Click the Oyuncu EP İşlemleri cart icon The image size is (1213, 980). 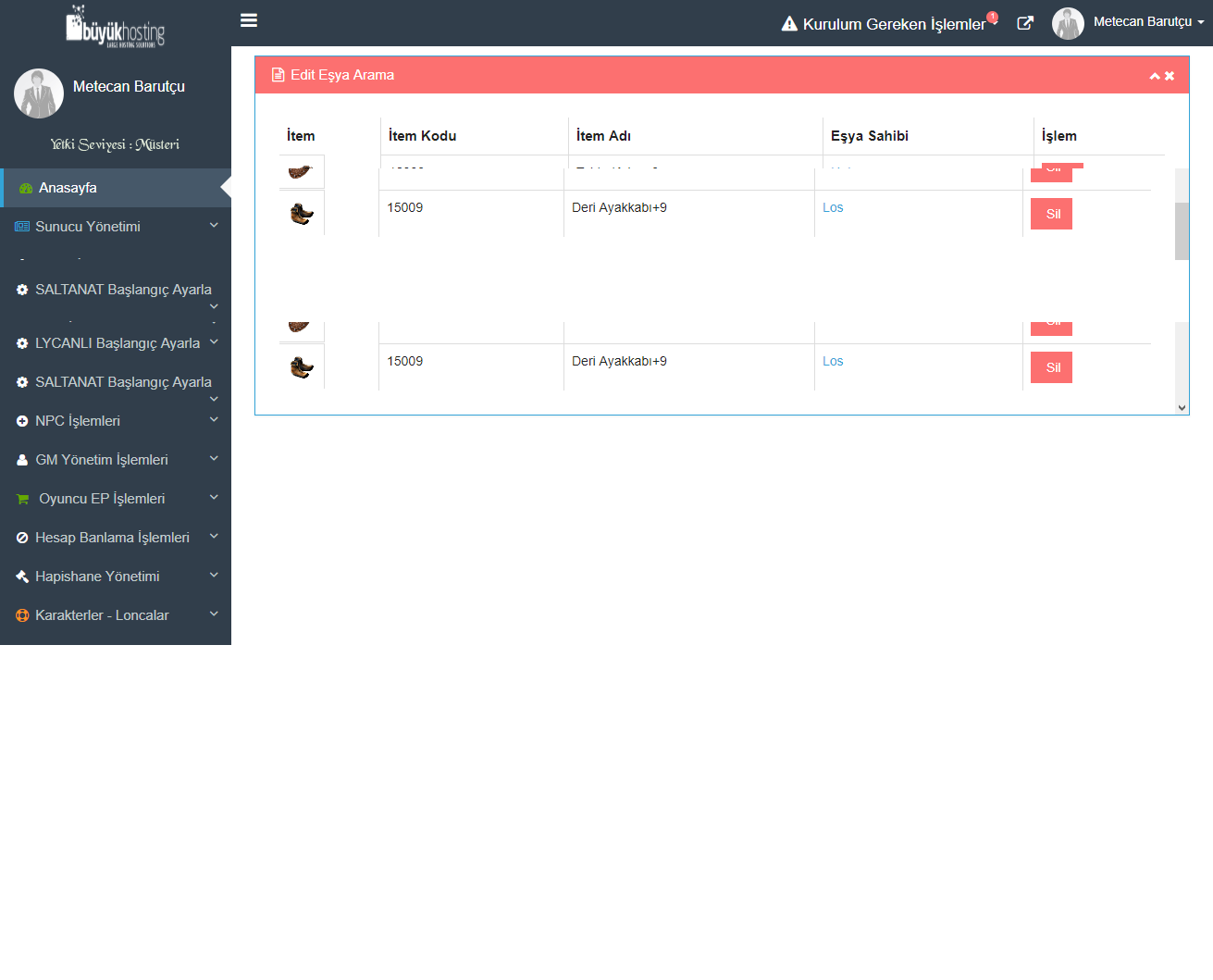[23, 499]
